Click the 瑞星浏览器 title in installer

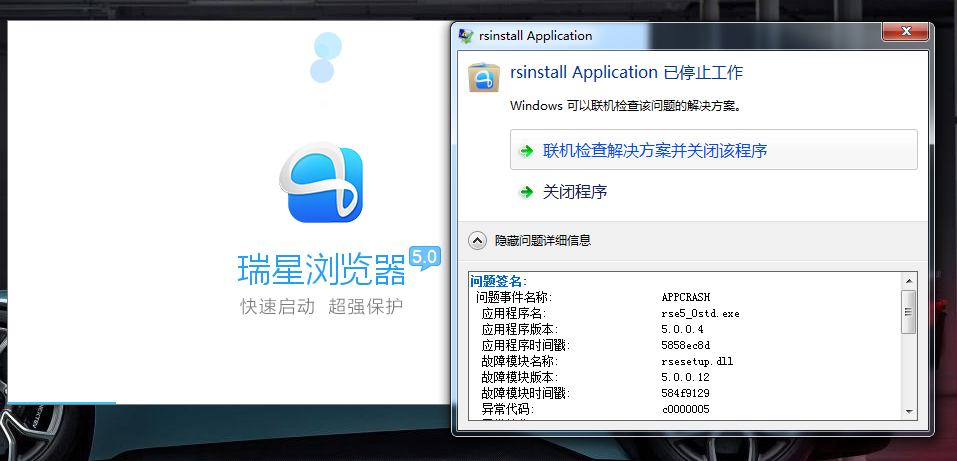click(x=322, y=268)
